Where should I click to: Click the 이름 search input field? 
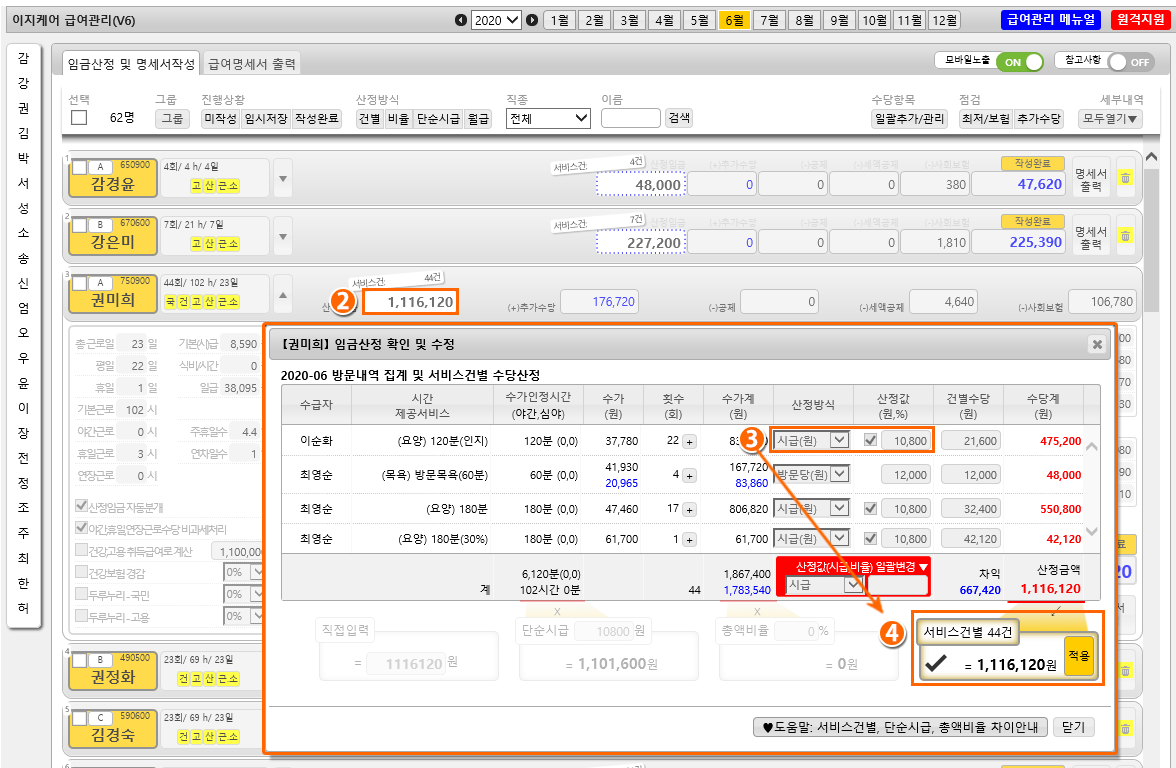tap(630, 118)
